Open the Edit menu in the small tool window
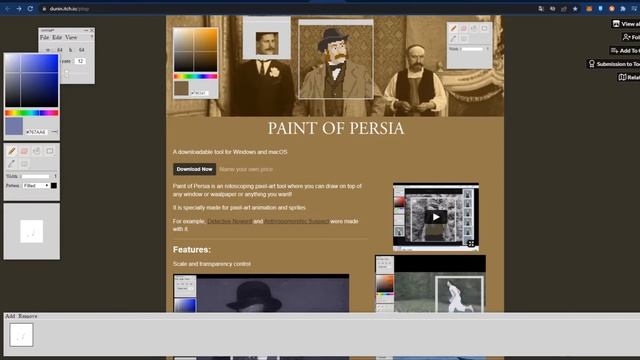Screen dimensions: 640x360 coord(57,37)
